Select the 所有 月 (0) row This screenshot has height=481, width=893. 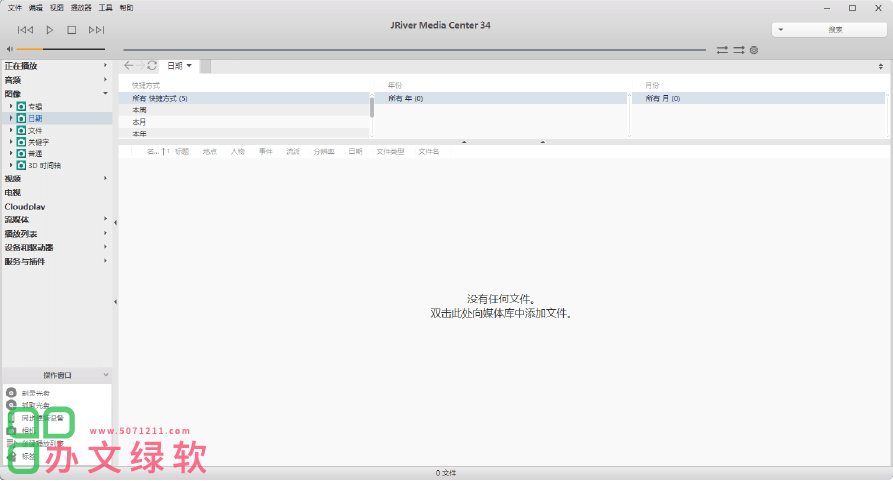[758, 98]
